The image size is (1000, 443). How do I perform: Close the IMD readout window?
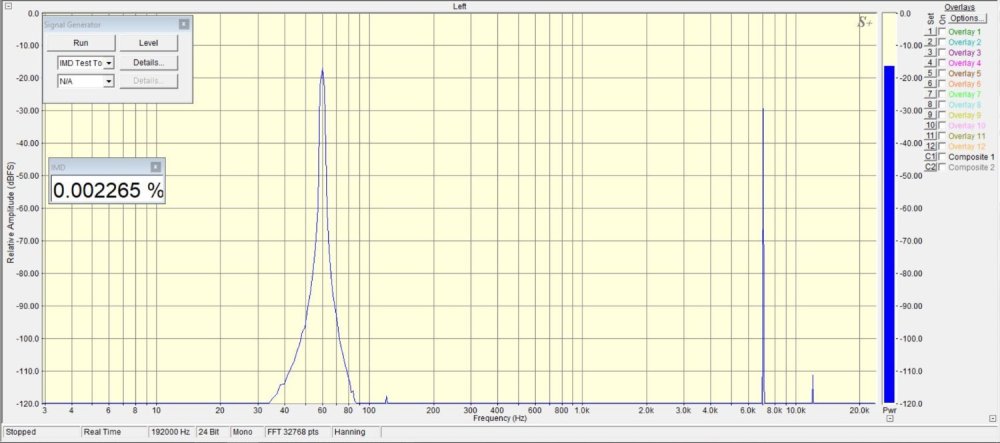point(155,167)
